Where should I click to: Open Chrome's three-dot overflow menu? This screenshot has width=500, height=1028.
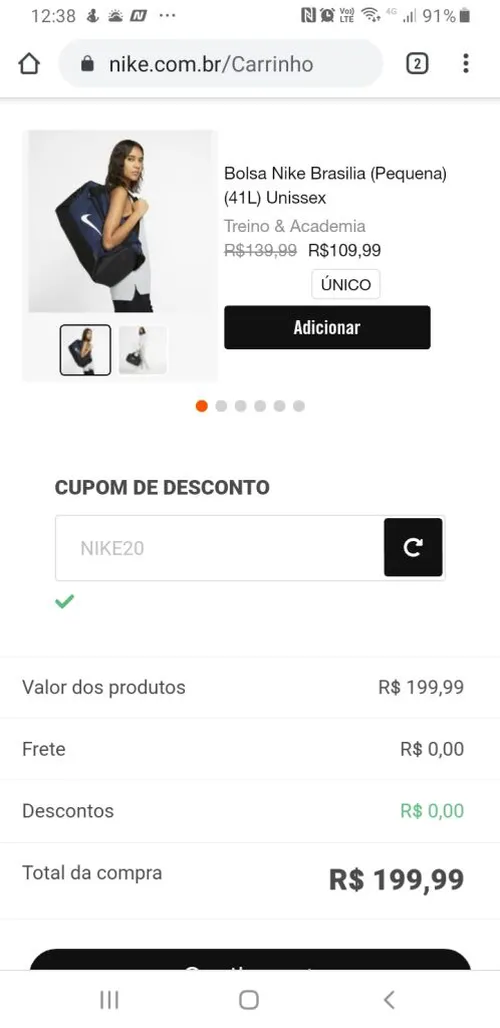point(465,64)
